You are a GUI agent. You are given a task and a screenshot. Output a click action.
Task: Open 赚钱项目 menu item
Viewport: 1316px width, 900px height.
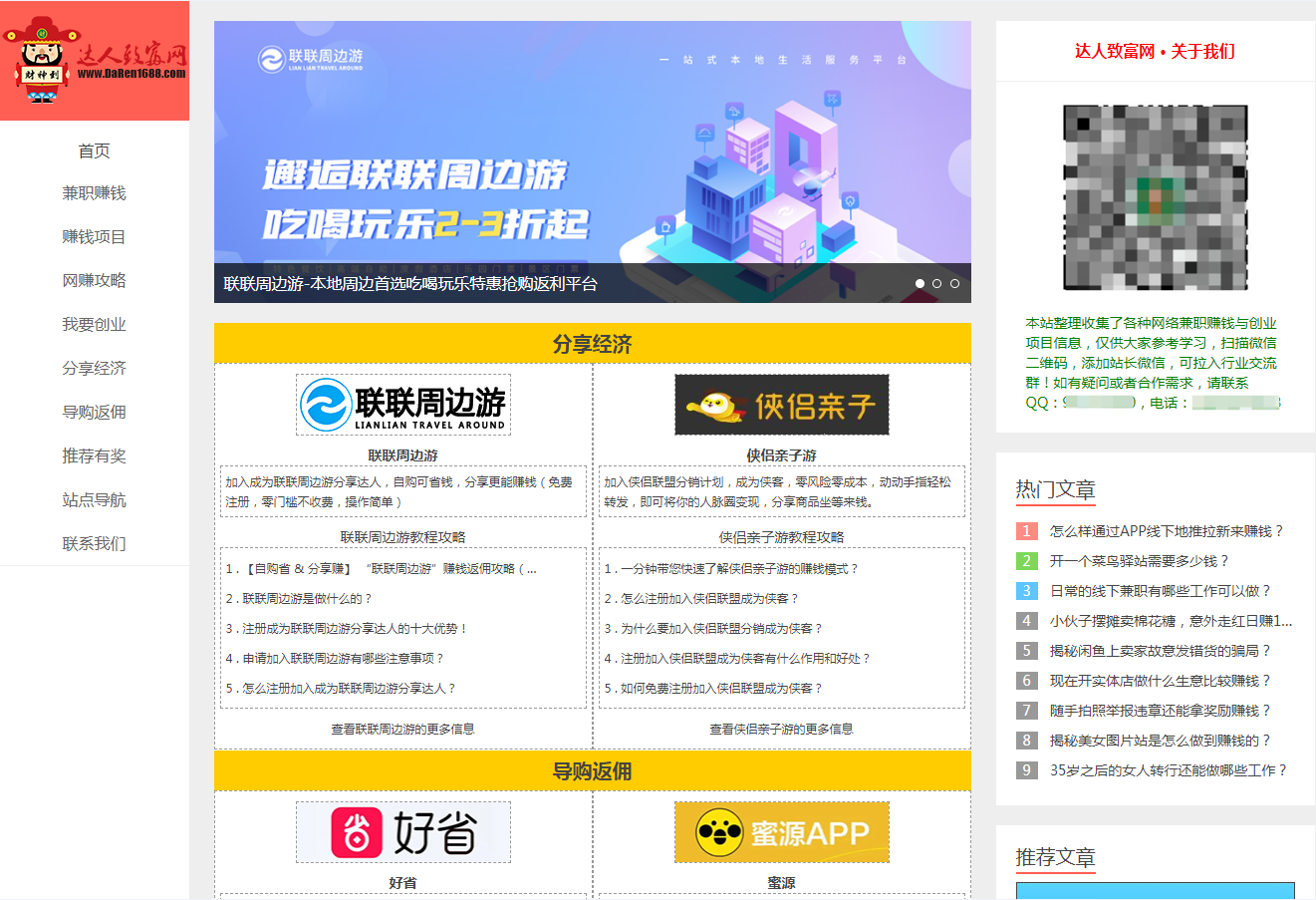click(95, 236)
